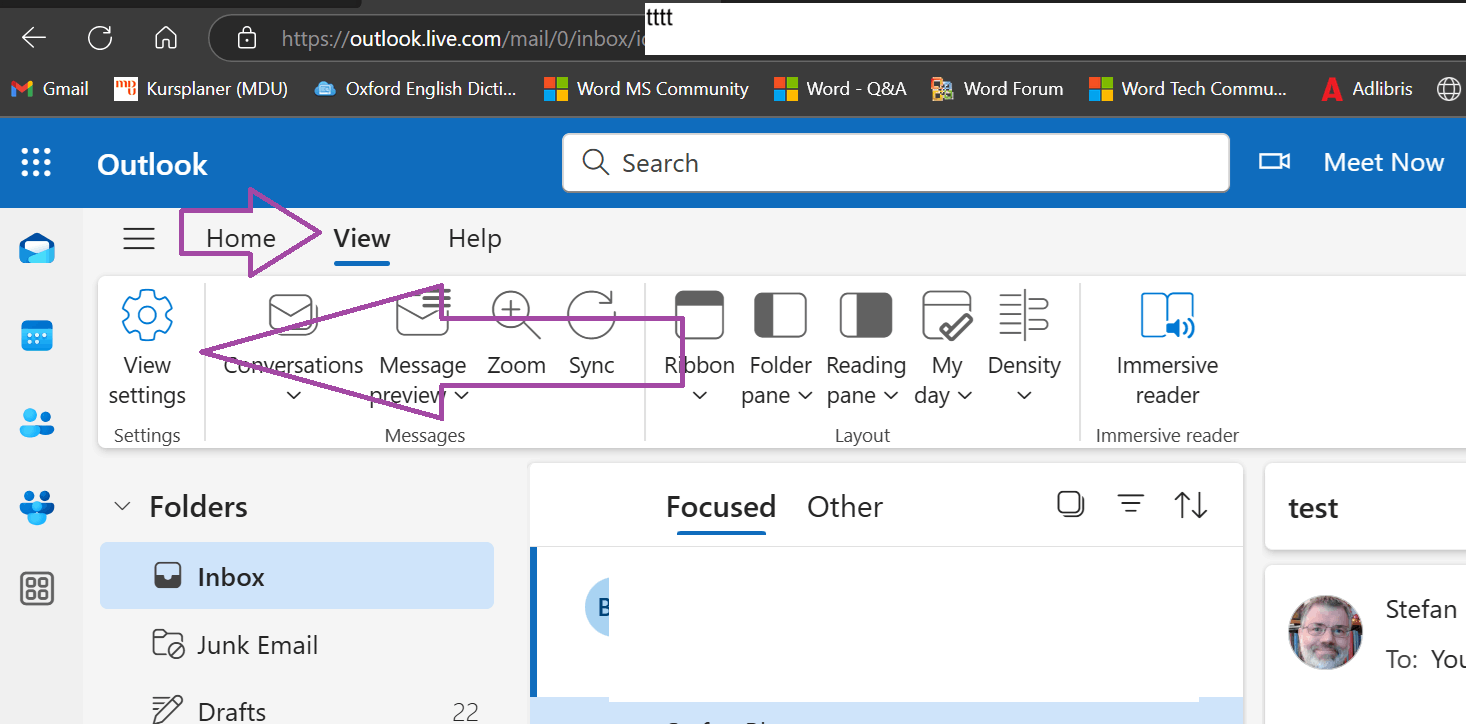Open More apps icon in sidebar
Image resolution: width=1466 pixels, height=724 pixels.
38,589
